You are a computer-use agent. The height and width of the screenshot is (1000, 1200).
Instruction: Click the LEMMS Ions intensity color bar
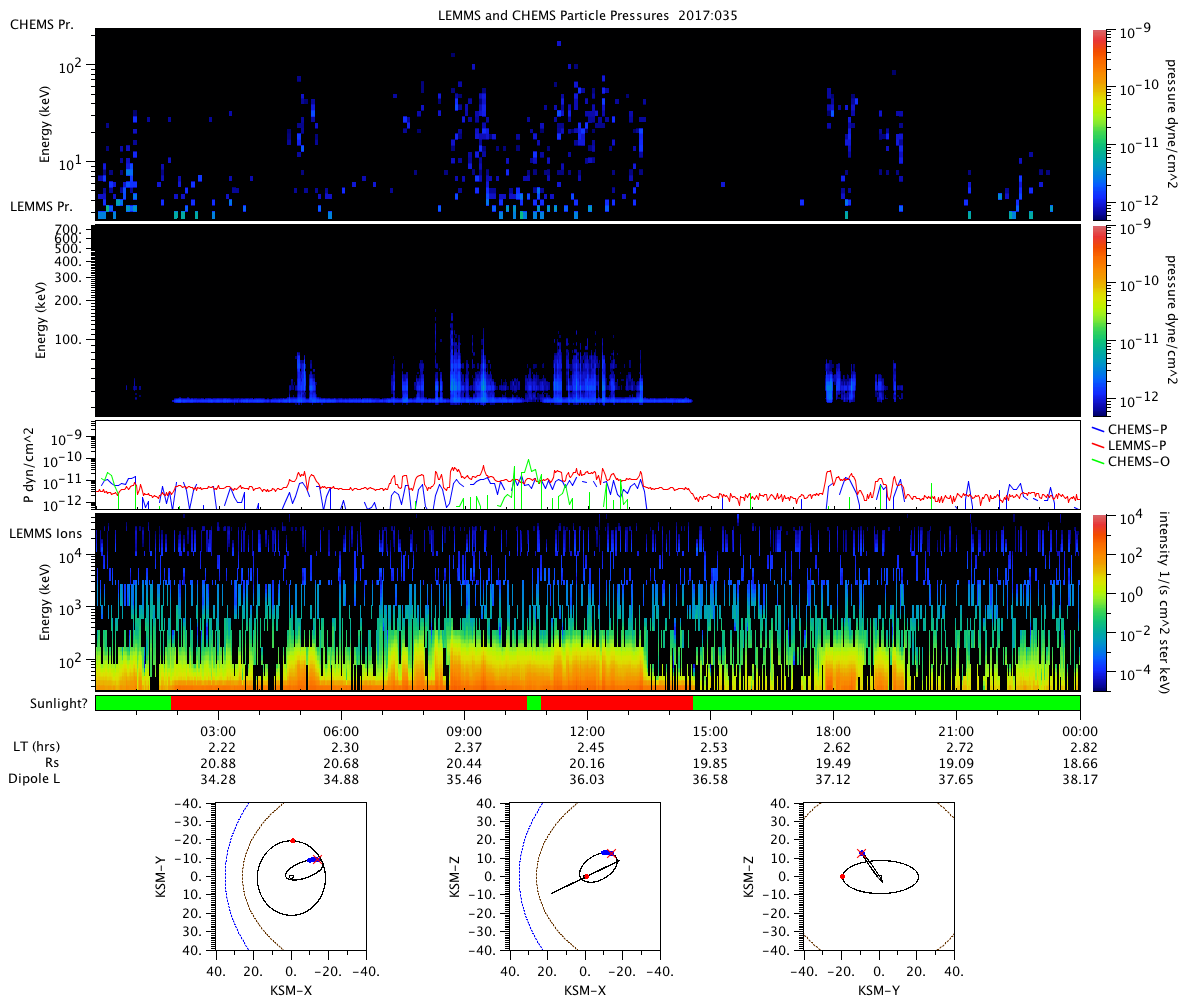[1100, 602]
